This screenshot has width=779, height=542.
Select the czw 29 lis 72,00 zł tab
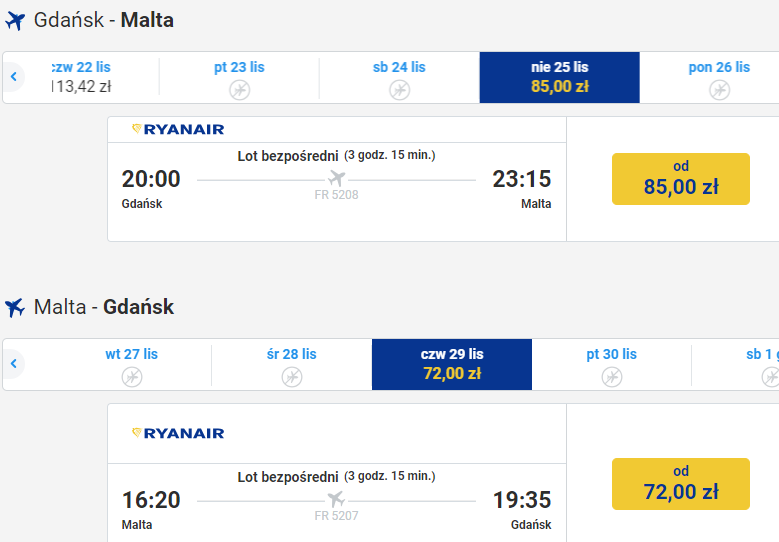(x=452, y=364)
